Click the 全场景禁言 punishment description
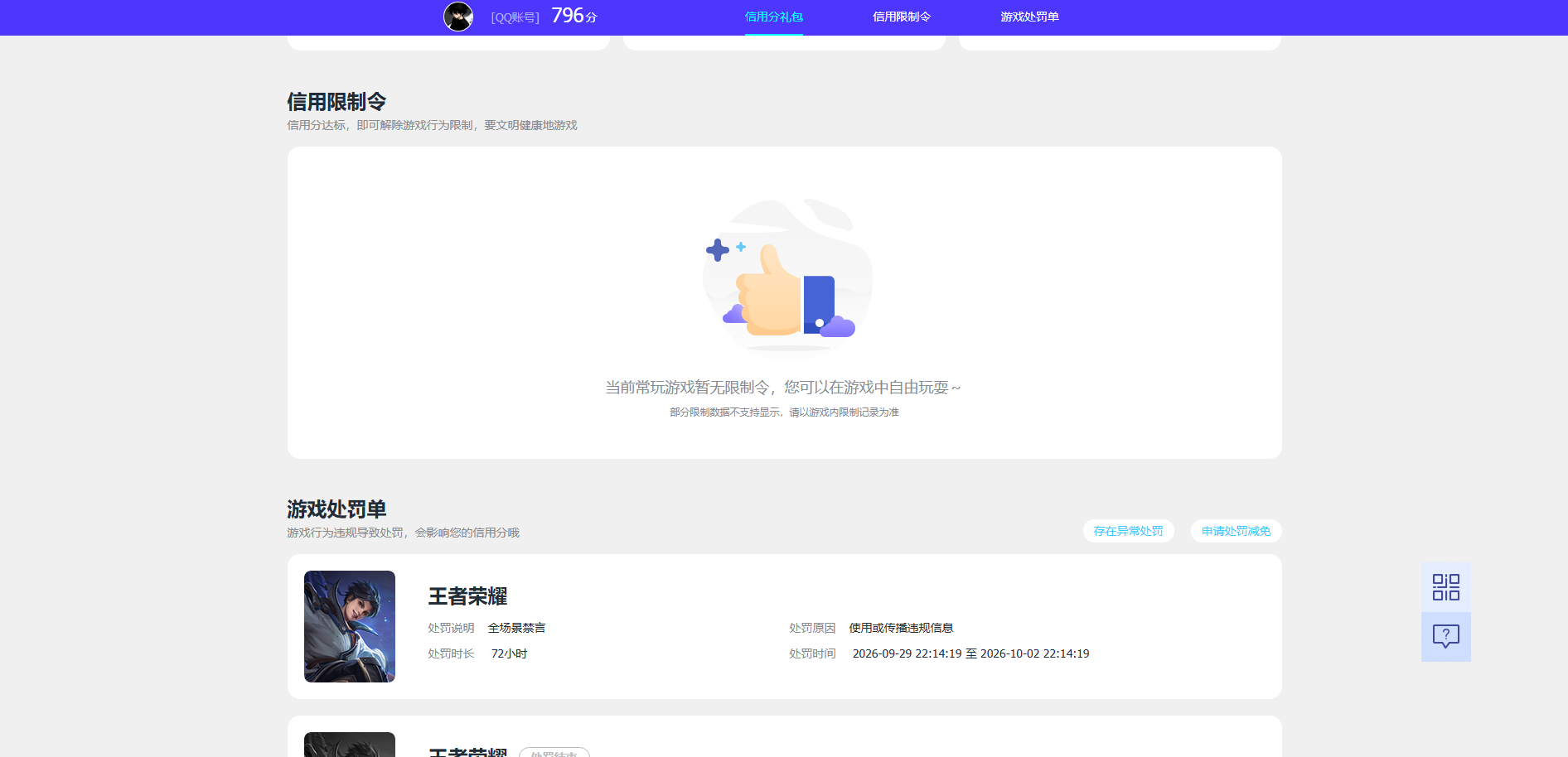Screen dimensions: 1568x757 (x=516, y=628)
